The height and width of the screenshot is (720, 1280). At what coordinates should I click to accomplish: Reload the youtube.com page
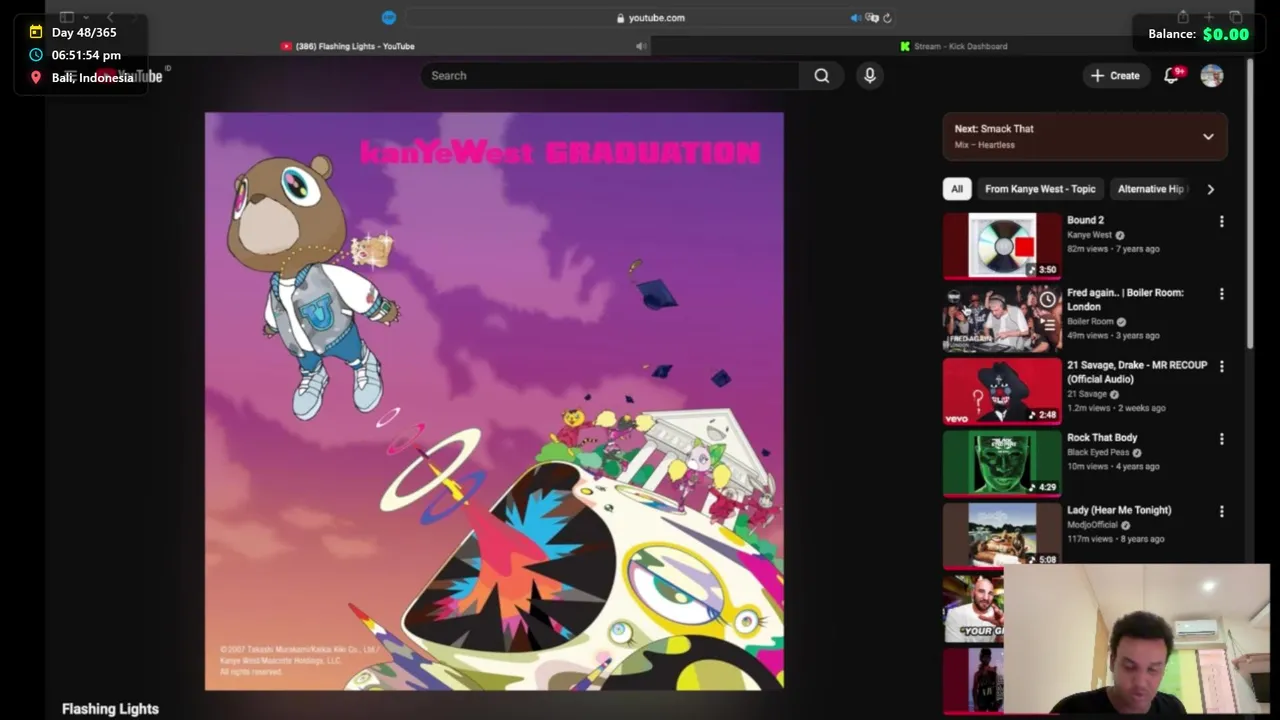coord(887,18)
